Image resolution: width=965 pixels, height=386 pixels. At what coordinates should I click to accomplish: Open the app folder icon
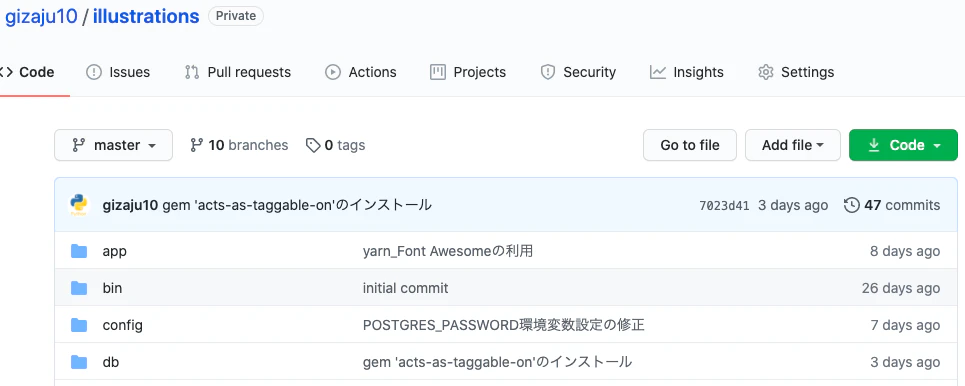(79, 251)
